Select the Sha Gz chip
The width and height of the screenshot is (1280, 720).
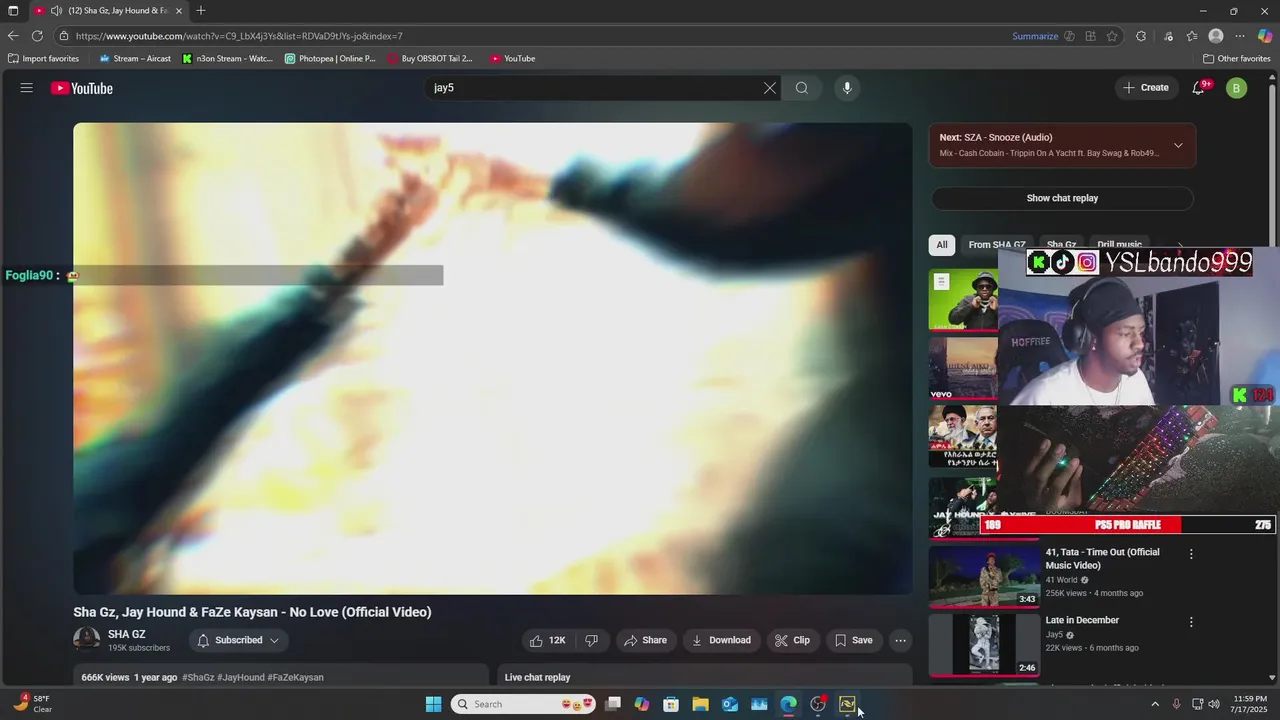(x=1061, y=245)
